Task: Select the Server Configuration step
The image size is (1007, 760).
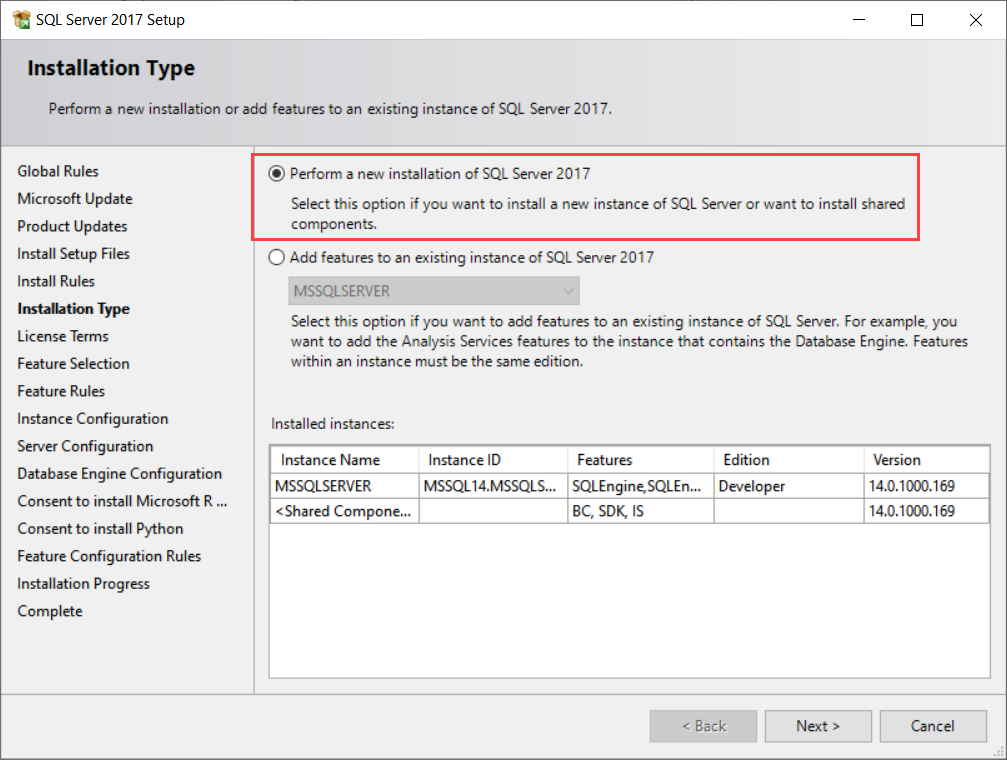Action: 85,446
